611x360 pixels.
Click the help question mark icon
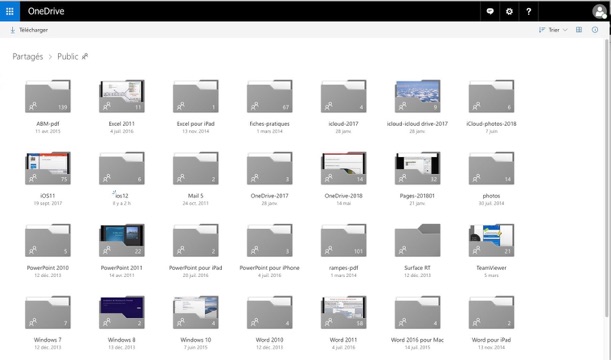click(528, 11)
